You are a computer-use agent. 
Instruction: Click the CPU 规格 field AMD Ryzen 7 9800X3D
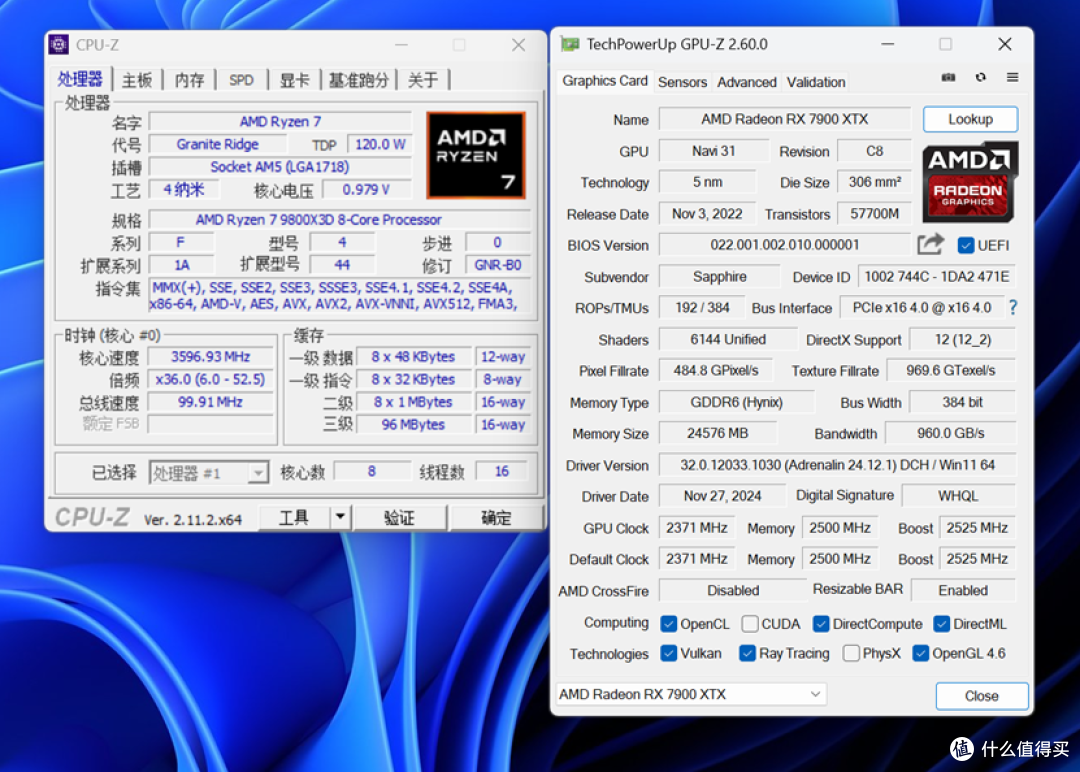(340, 220)
